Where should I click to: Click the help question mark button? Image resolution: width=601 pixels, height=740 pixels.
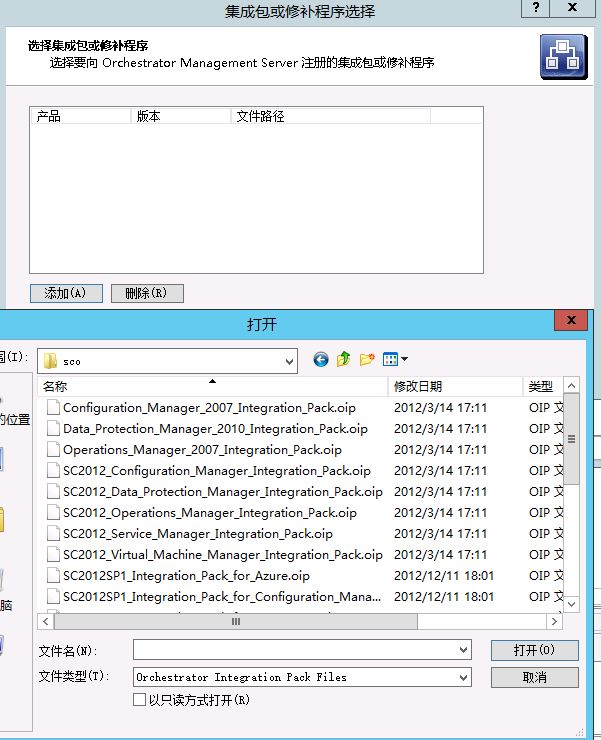(x=535, y=8)
